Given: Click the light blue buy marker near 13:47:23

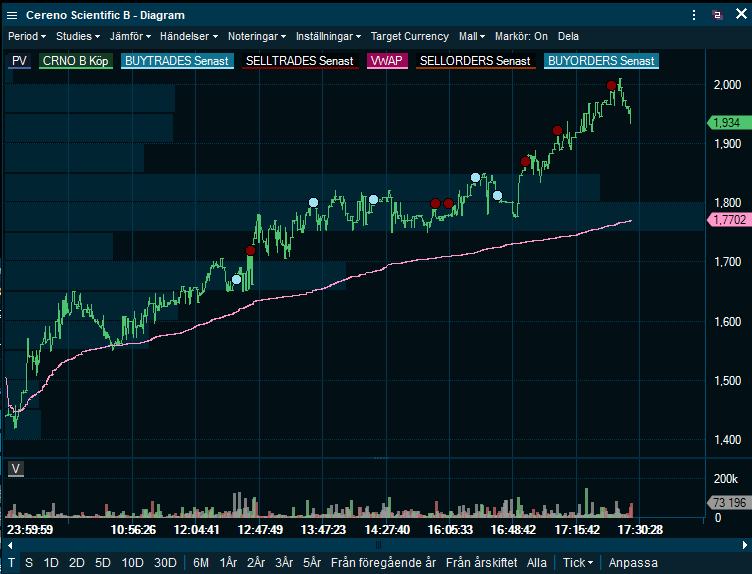Looking at the screenshot, I should [x=313, y=202].
